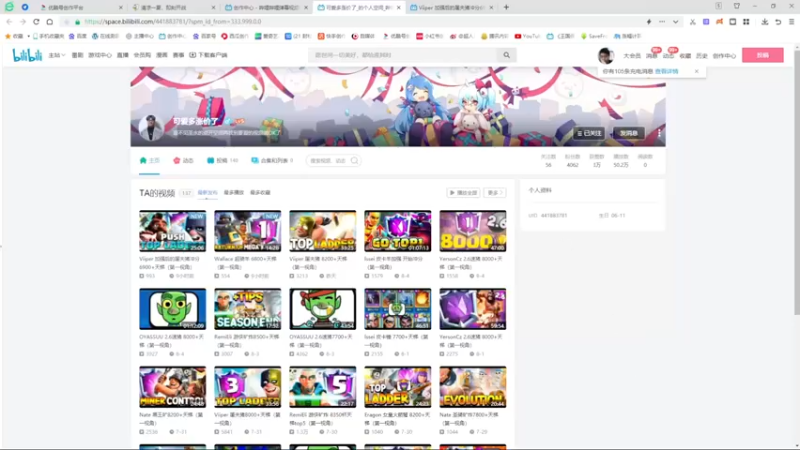800x450 pixels.
Task: Click the 更多 button with chevron
Action: [x=495, y=193]
